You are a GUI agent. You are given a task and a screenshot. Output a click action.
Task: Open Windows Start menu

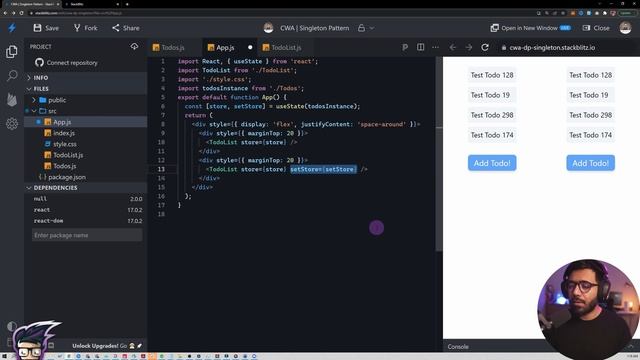coord(4,356)
